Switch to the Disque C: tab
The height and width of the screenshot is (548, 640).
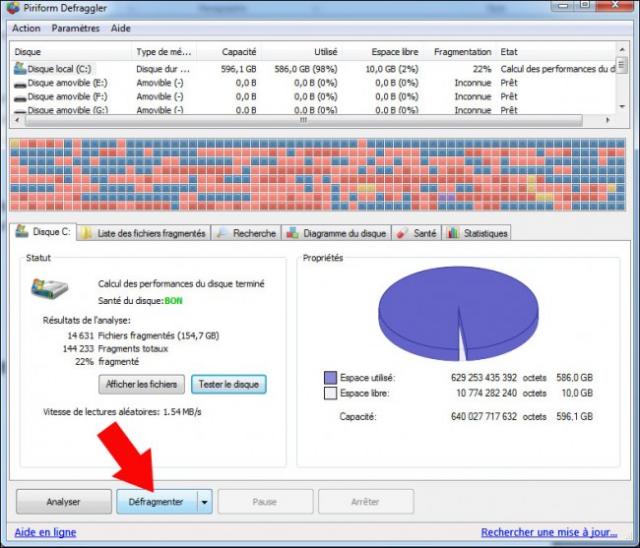click(42, 232)
